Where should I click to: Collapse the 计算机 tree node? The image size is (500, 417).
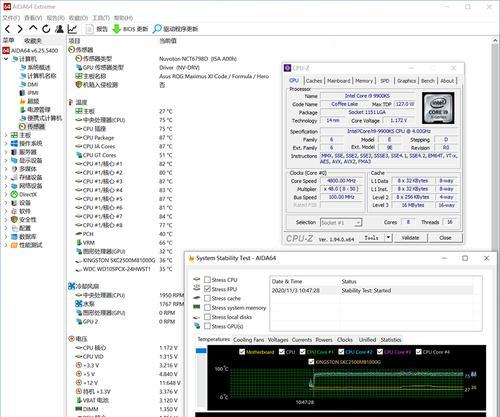pos(6,59)
